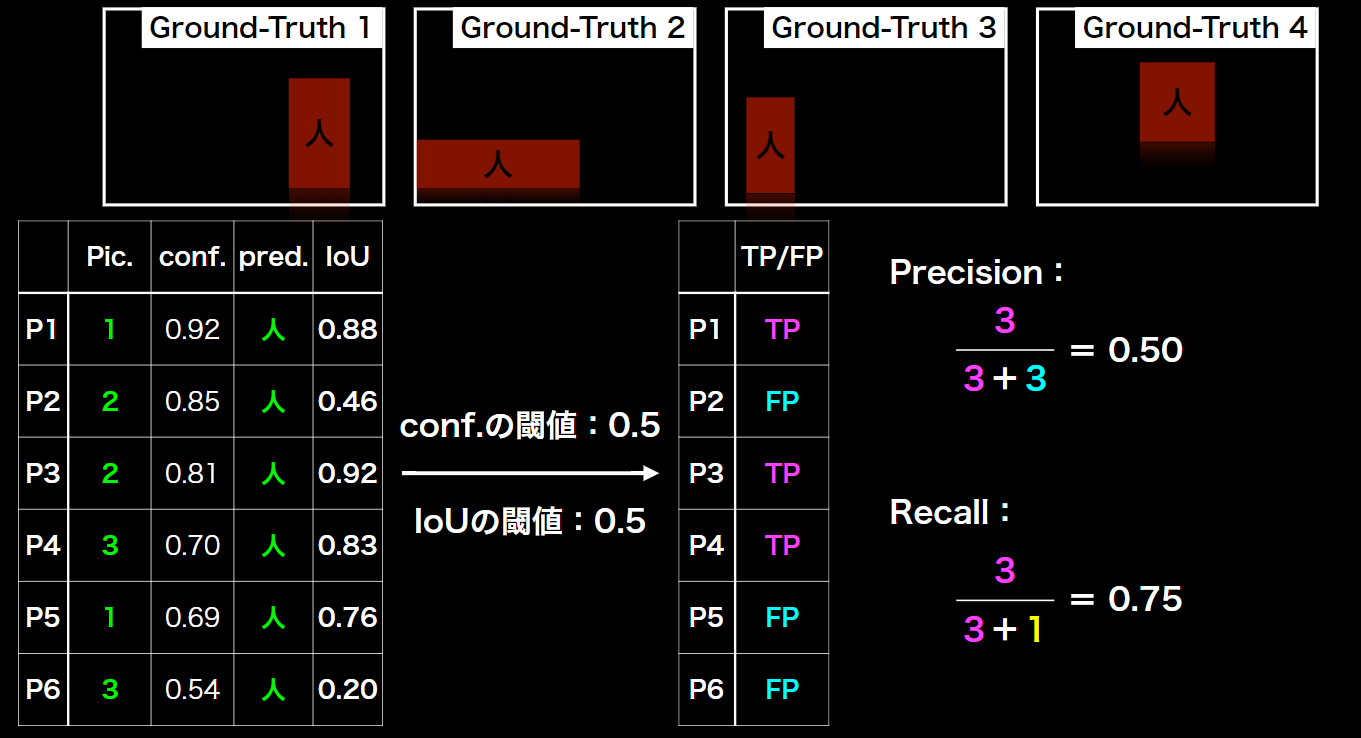The width and height of the screenshot is (1361, 738).
Task: Click the Ground-Truth 2 title label
Action: click(x=573, y=28)
